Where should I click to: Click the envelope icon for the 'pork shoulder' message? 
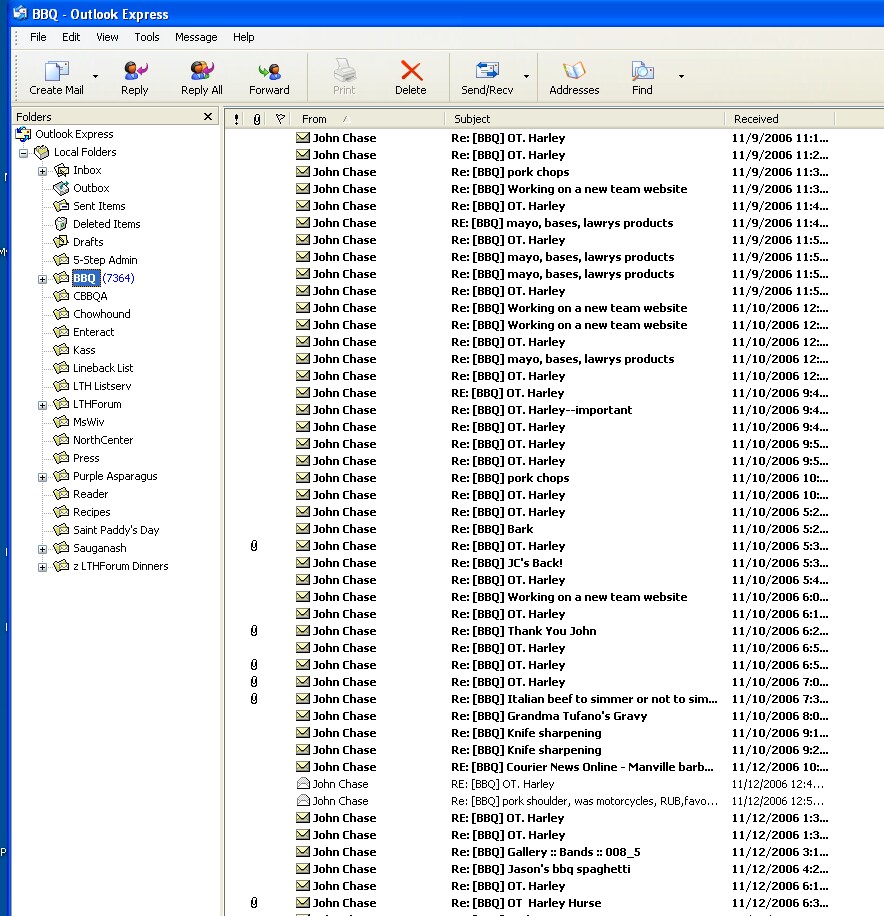(303, 800)
